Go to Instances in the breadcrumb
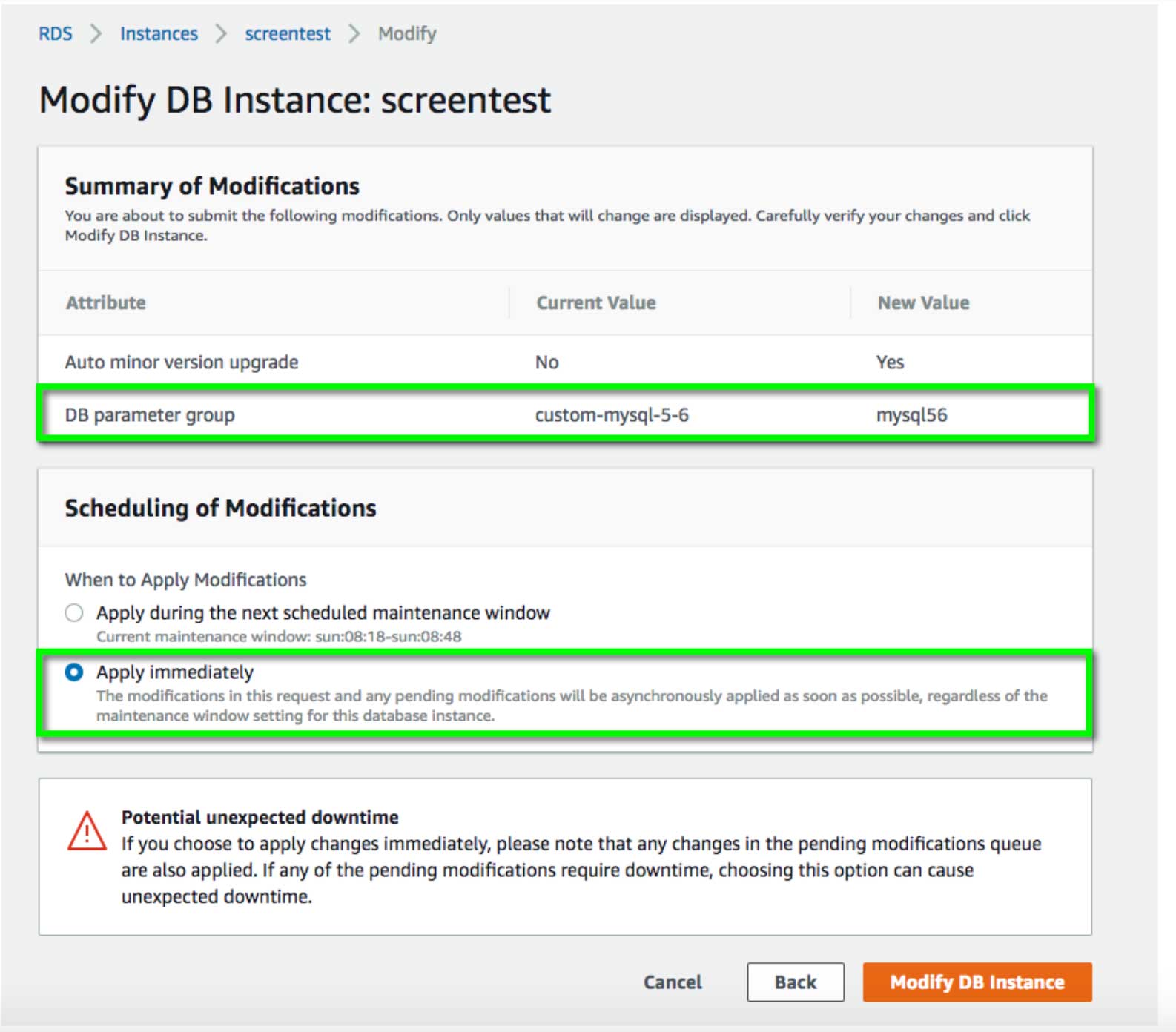This screenshot has height=1032, width=1176. pyautogui.click(x=159, y=33)
